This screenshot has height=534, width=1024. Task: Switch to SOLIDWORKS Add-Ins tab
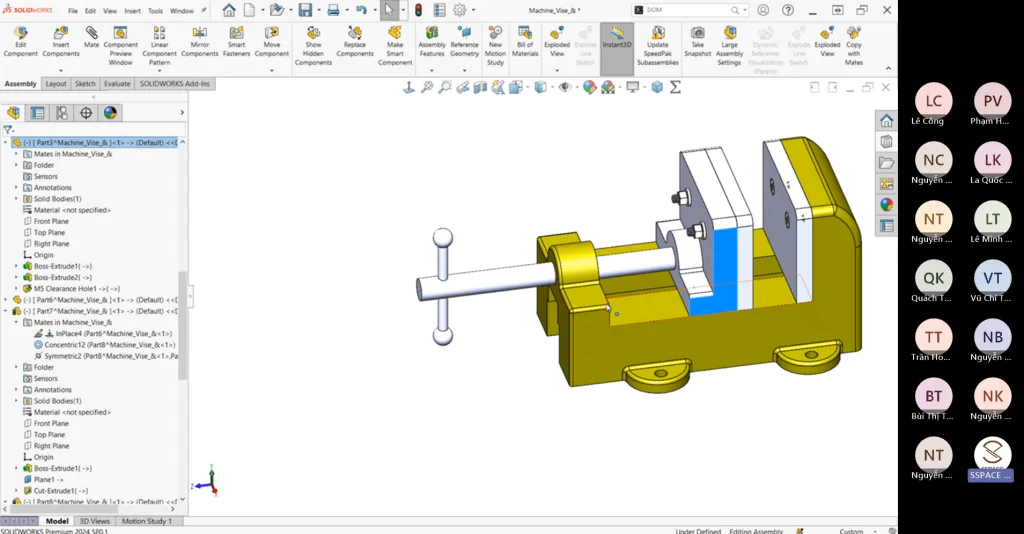pos(174,84)
